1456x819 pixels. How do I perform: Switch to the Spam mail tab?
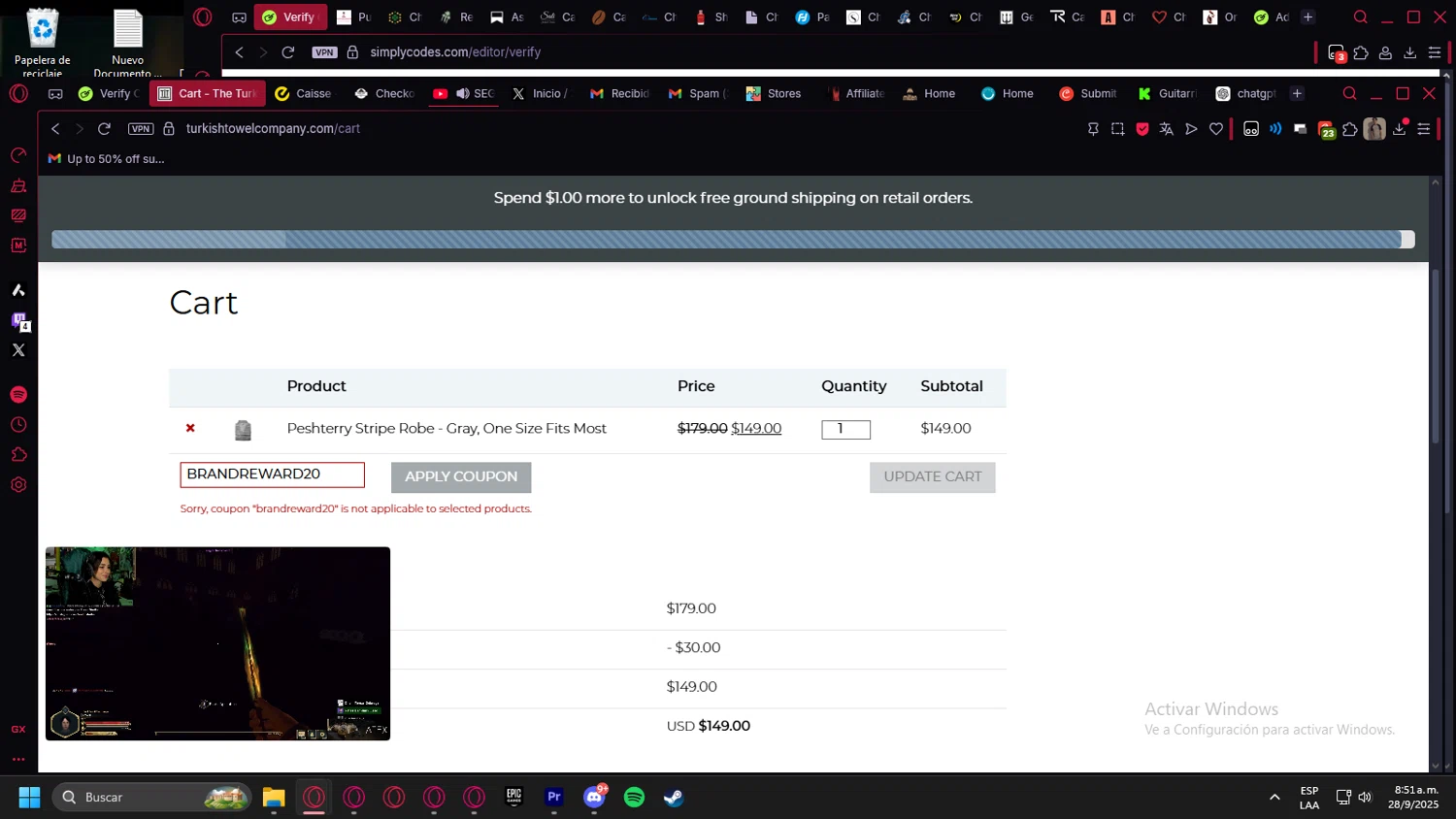(697, 93)
